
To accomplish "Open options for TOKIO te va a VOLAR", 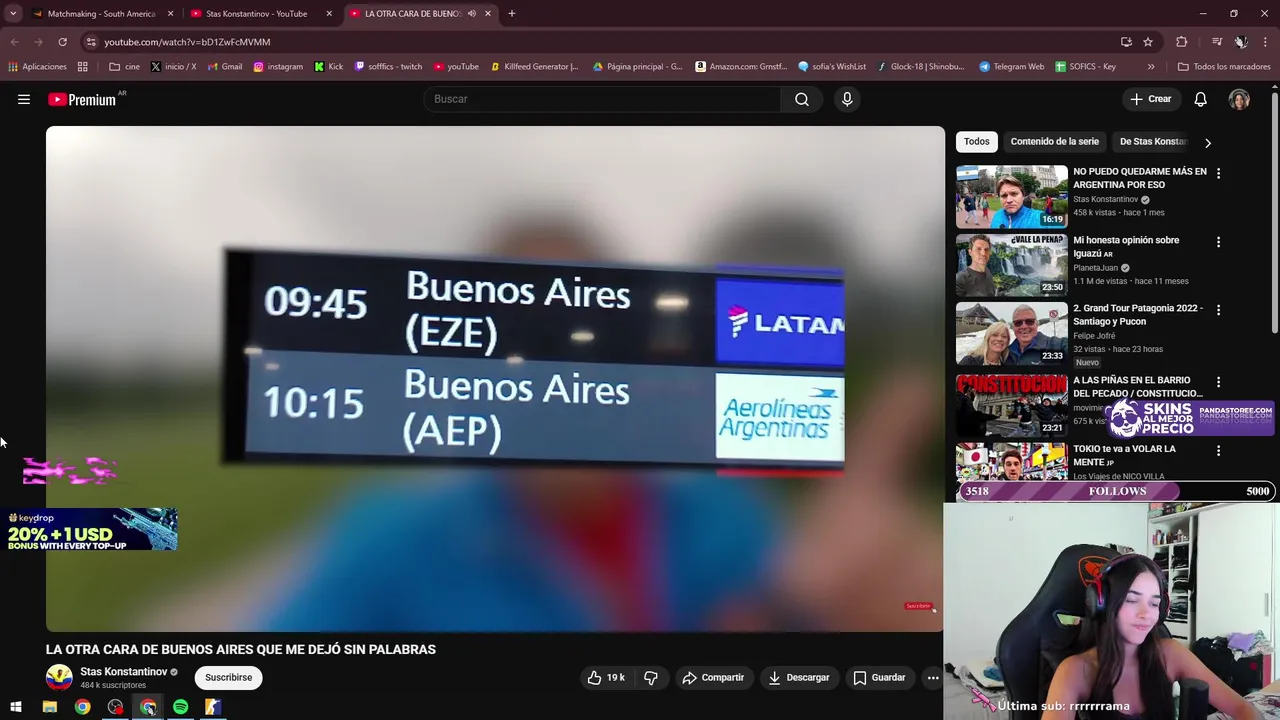I will [x=1218, y=451].
